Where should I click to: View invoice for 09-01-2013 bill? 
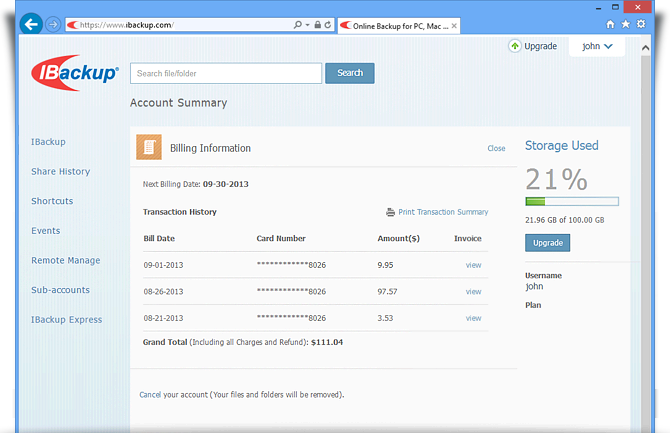(x=473, y=265)
